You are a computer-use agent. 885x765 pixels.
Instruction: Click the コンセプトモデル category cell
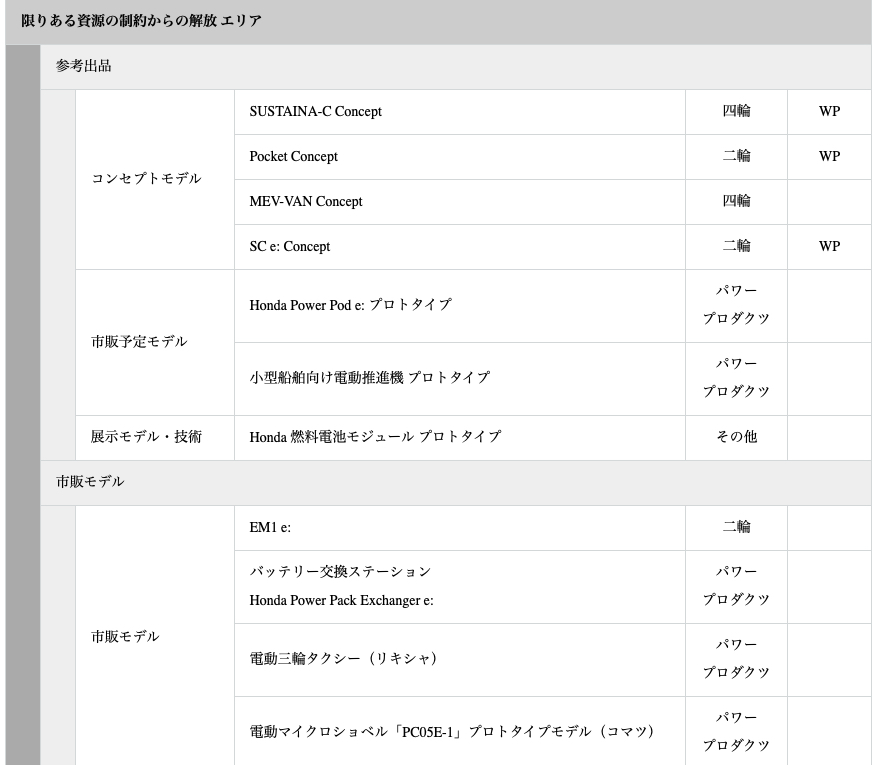(146, 179)
